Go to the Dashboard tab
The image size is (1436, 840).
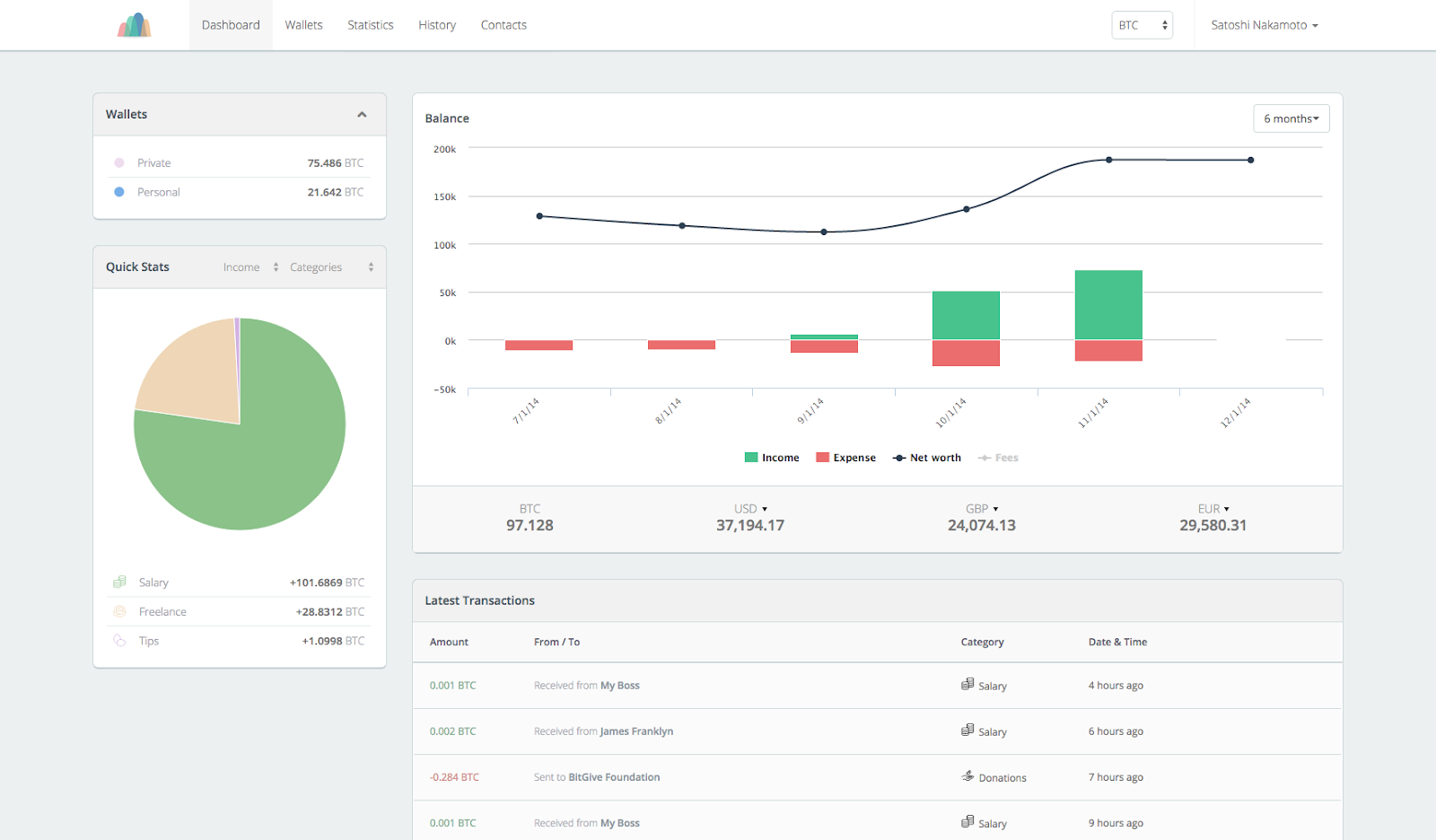[x=231, y=25]
